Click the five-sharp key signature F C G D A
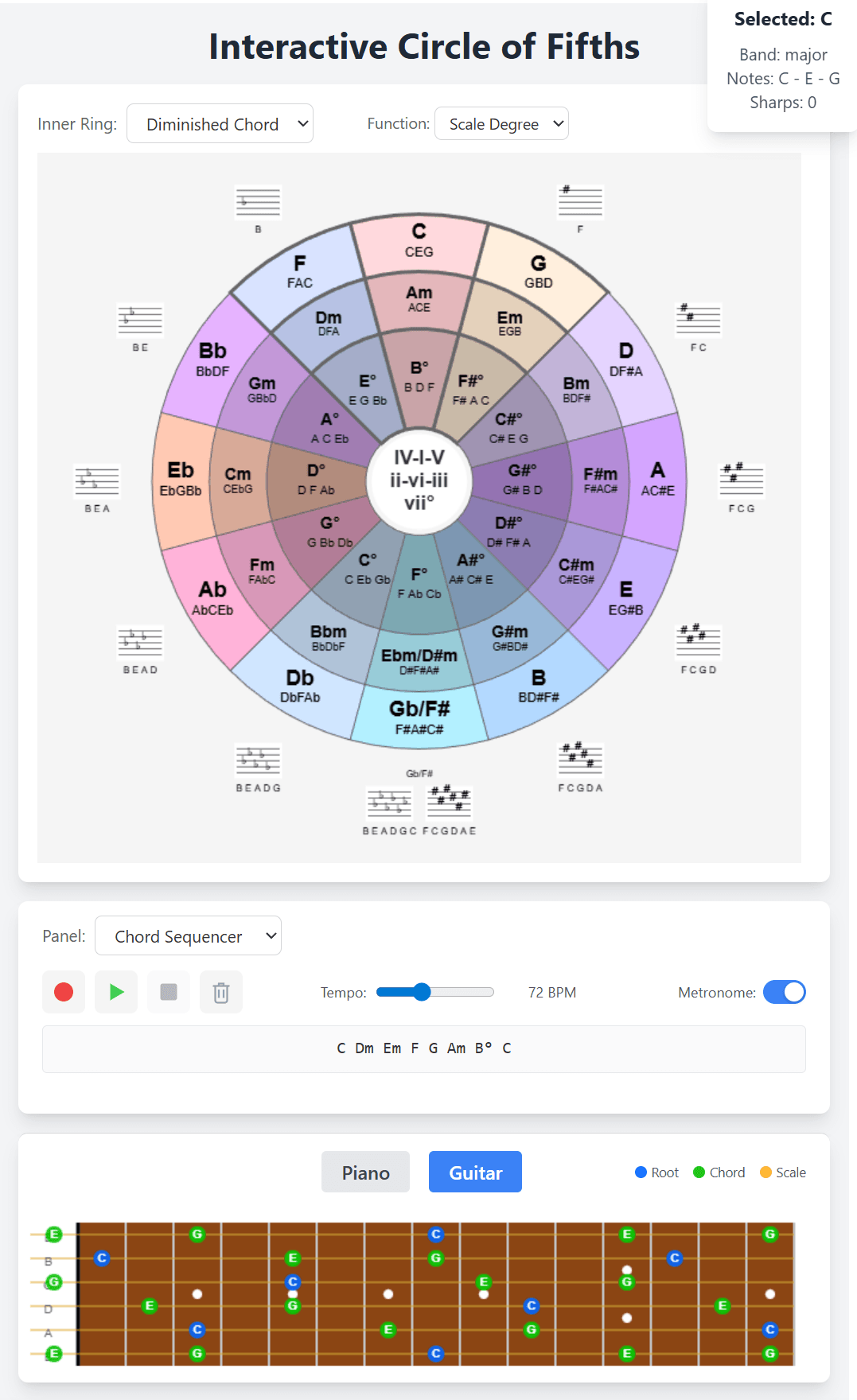857x1400 pixels. click(580, 762)
